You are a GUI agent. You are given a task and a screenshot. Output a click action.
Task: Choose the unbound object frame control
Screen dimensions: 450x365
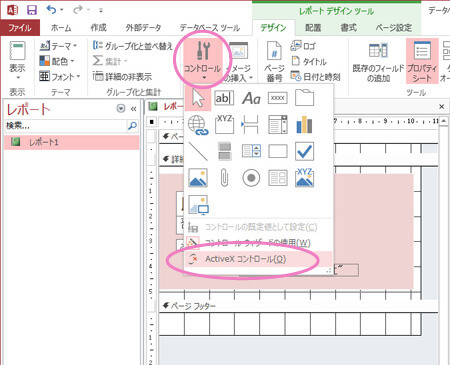tap(198, 178)
